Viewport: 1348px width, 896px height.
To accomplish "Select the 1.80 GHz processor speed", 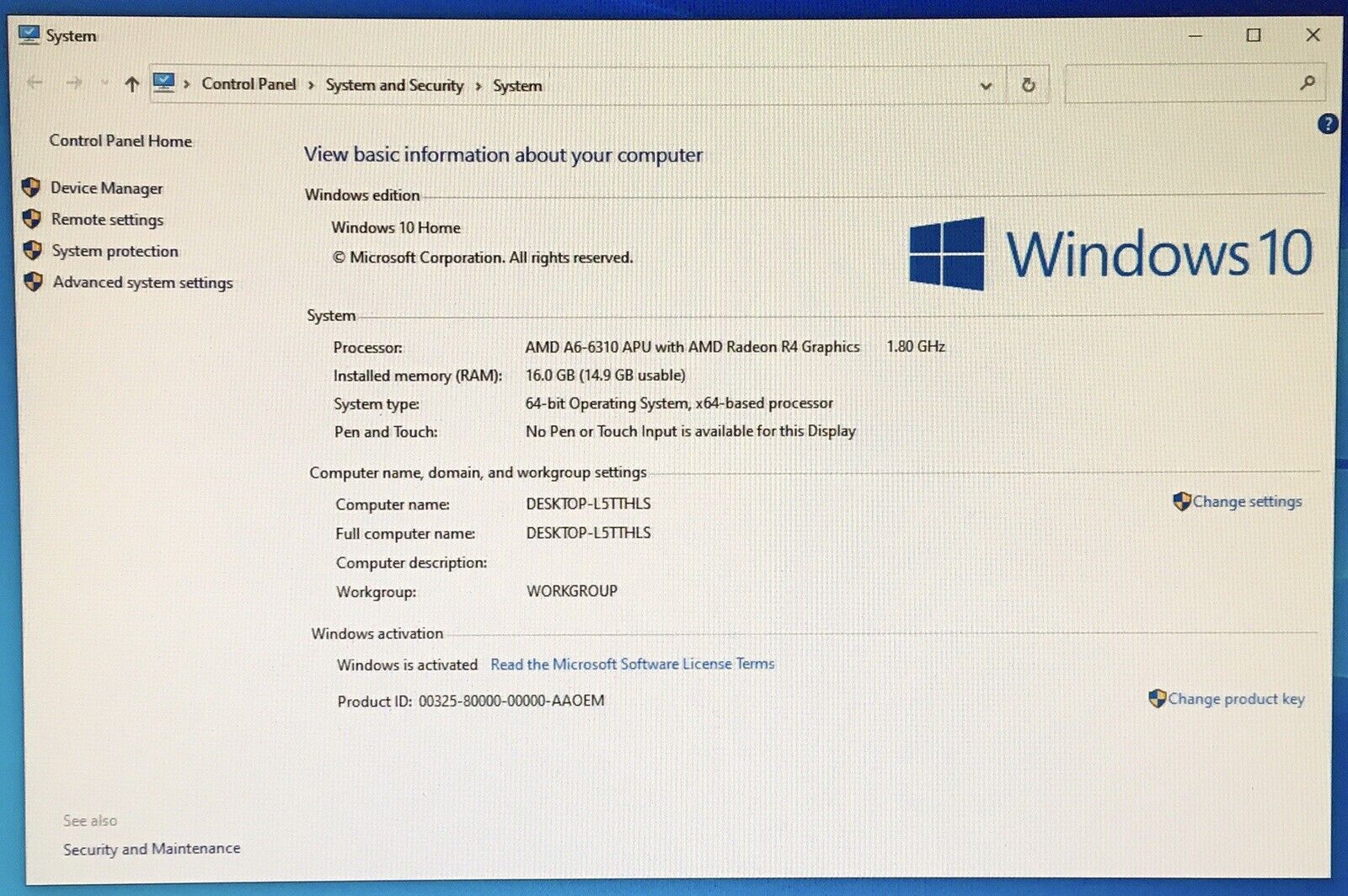I will 916,346.
